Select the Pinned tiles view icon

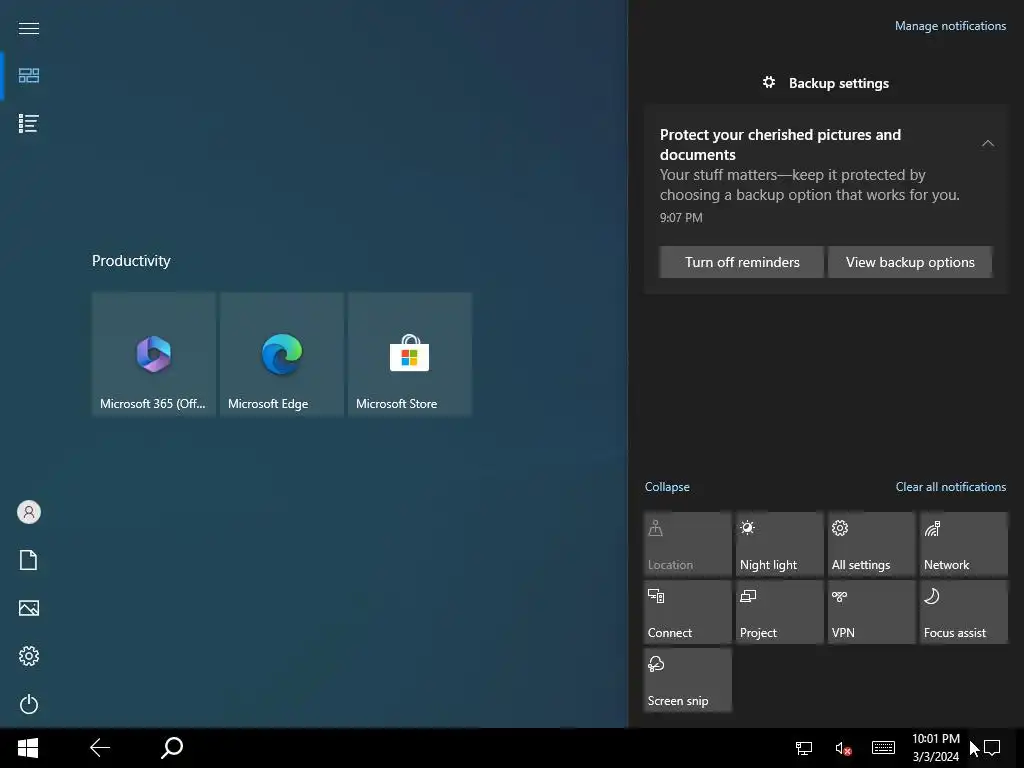pos(29,76)
